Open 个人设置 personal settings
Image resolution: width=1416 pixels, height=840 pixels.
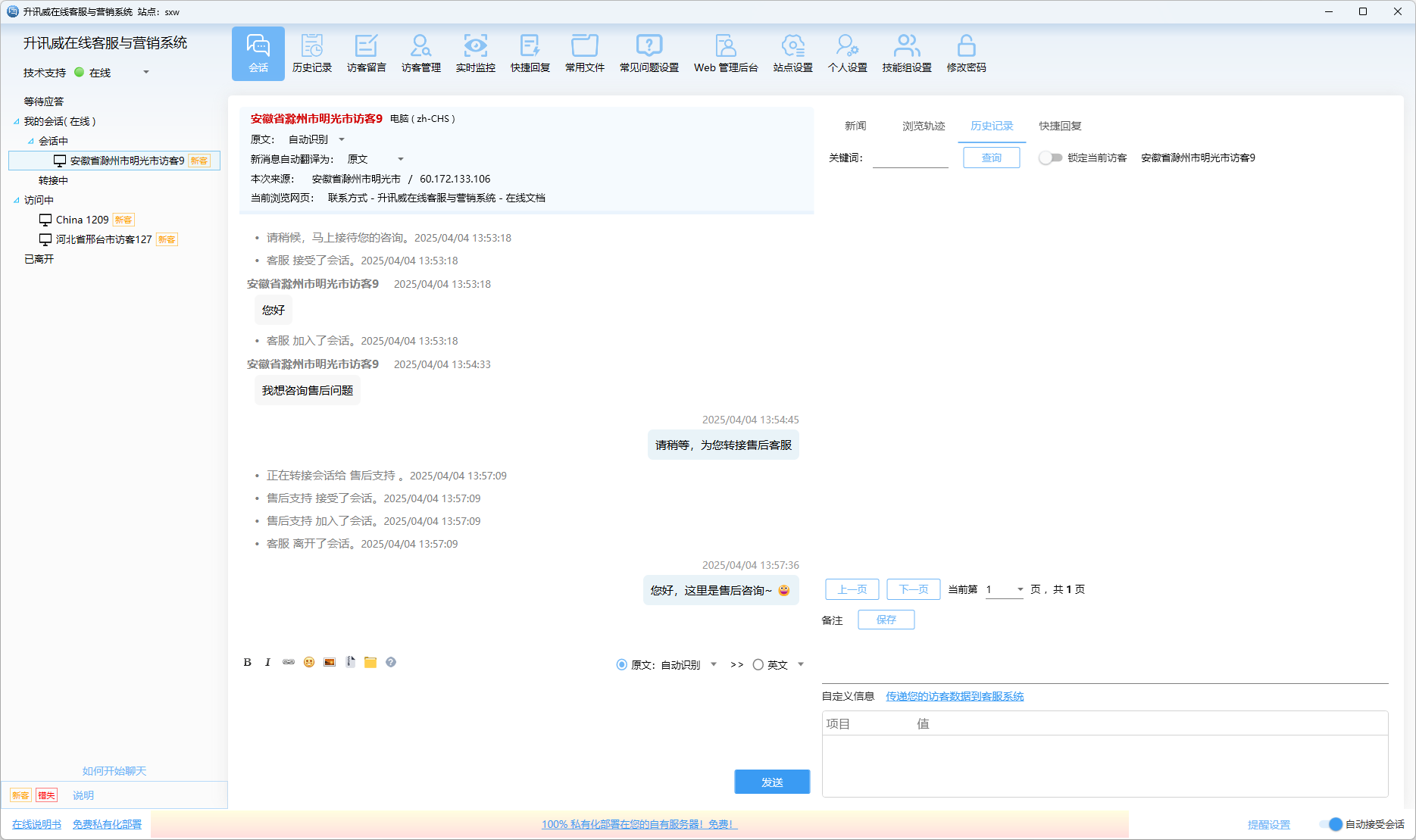(x=848, y=53)
